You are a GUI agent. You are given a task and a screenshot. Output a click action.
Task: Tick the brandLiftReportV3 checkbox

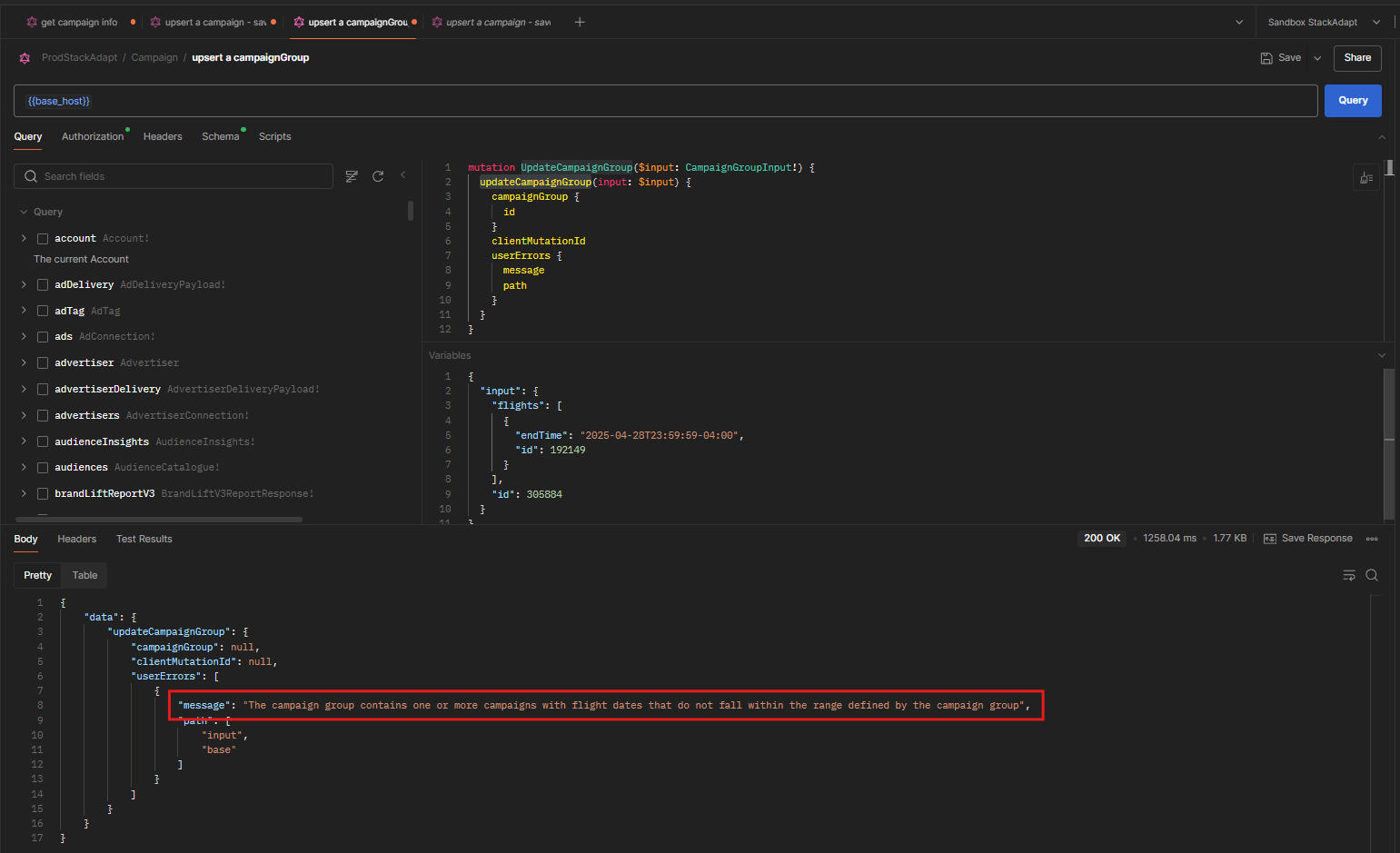click(43, 494)
